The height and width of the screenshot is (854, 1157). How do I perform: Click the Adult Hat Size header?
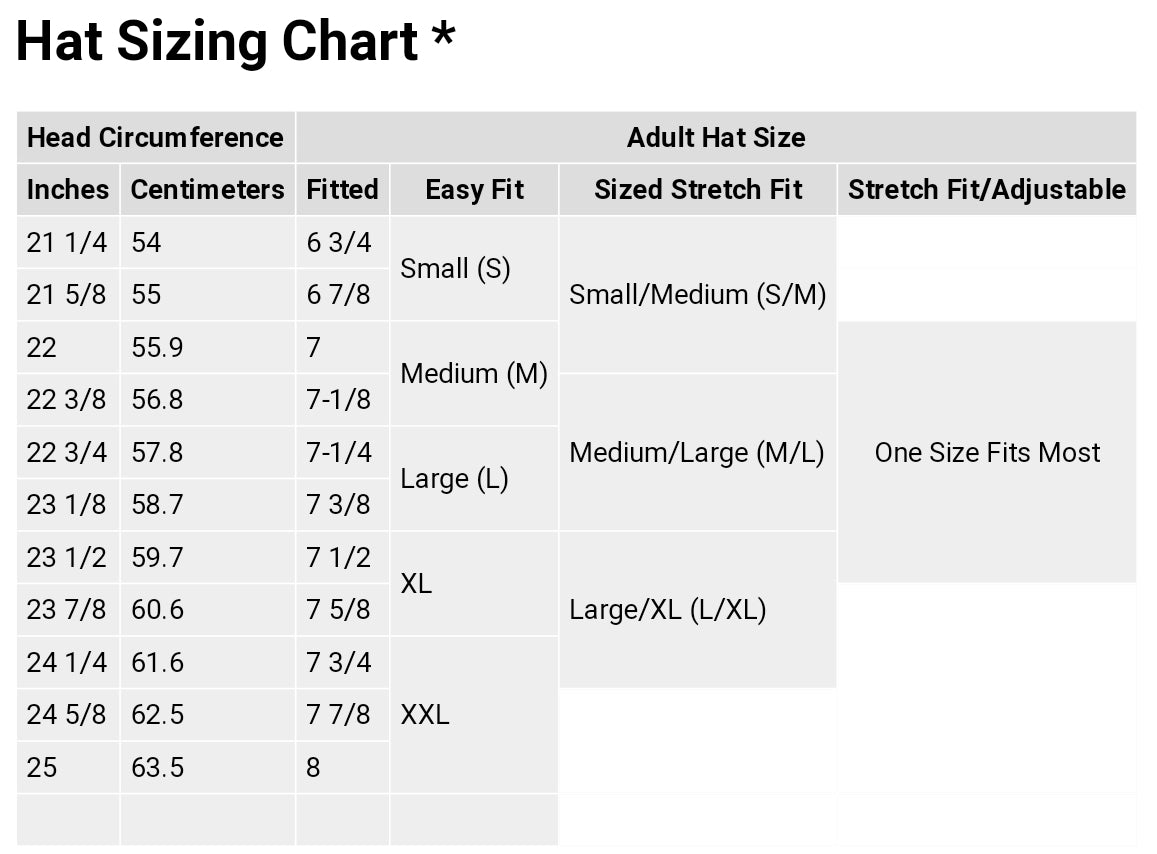[716, 137]
